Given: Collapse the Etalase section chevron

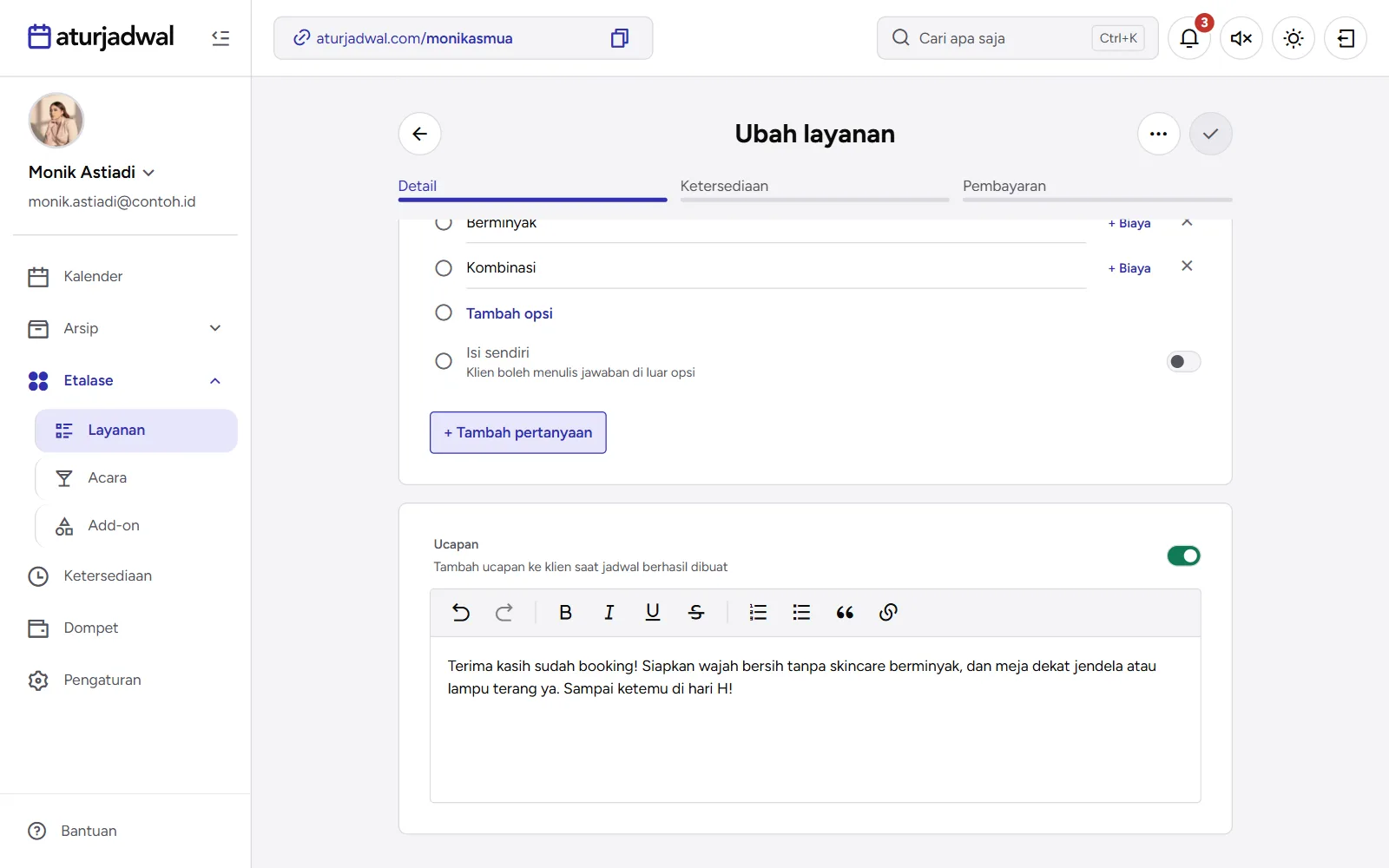Looking at the screenshot, I should [215, 381].
